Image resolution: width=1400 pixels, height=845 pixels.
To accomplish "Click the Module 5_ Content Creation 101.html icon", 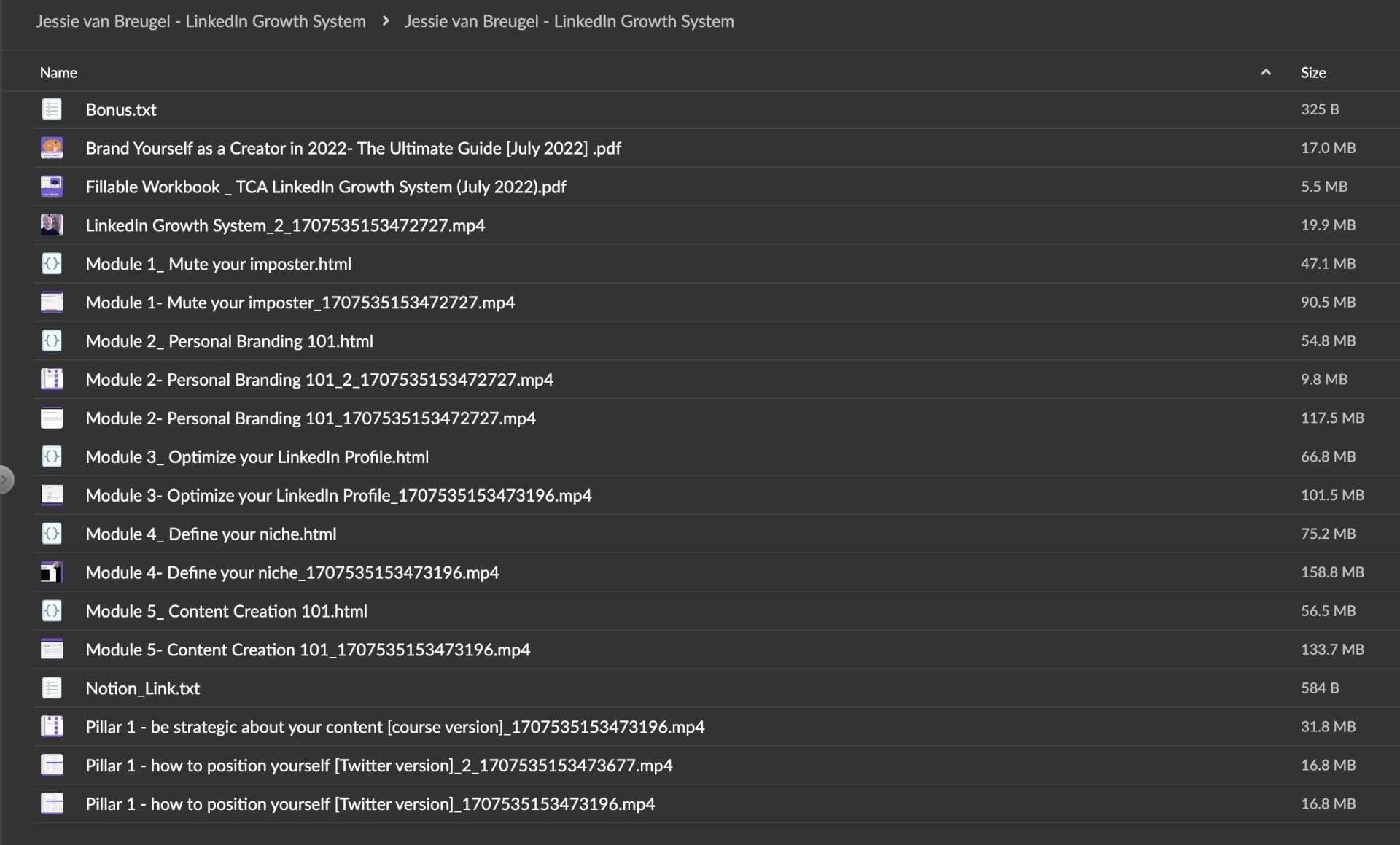I will pyautogui.click(x=52, y=612).
